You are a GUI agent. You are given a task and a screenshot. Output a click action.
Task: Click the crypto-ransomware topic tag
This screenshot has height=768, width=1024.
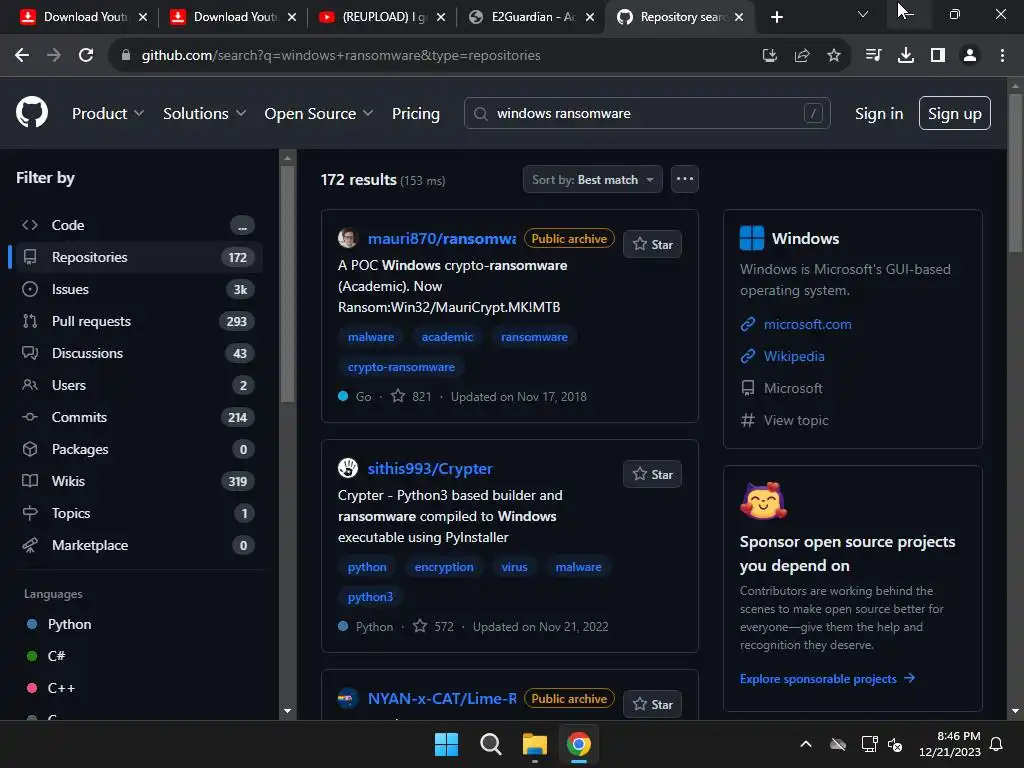coord(401,367)
